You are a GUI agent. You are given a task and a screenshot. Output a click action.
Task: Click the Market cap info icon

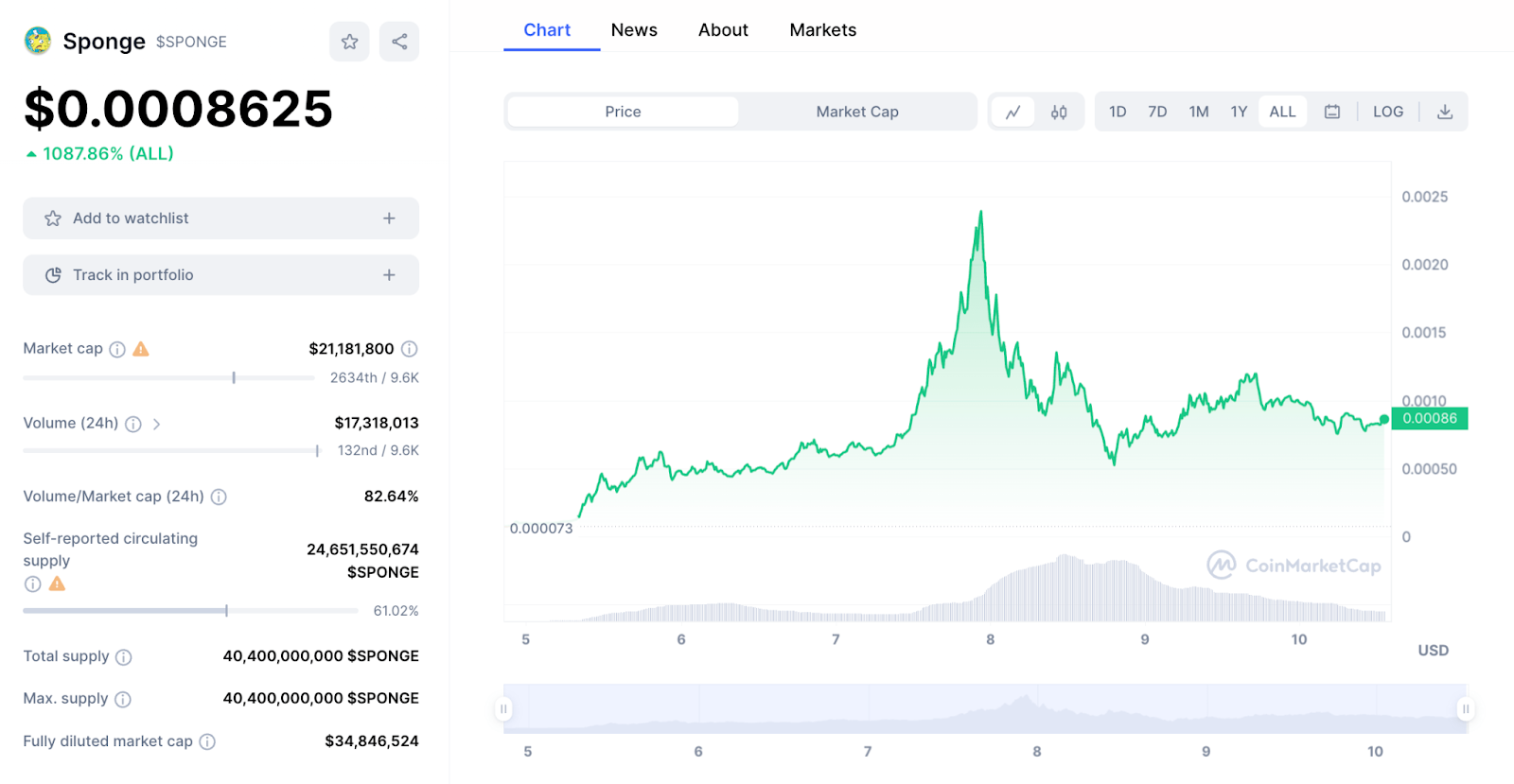click(x=117, y=349)
